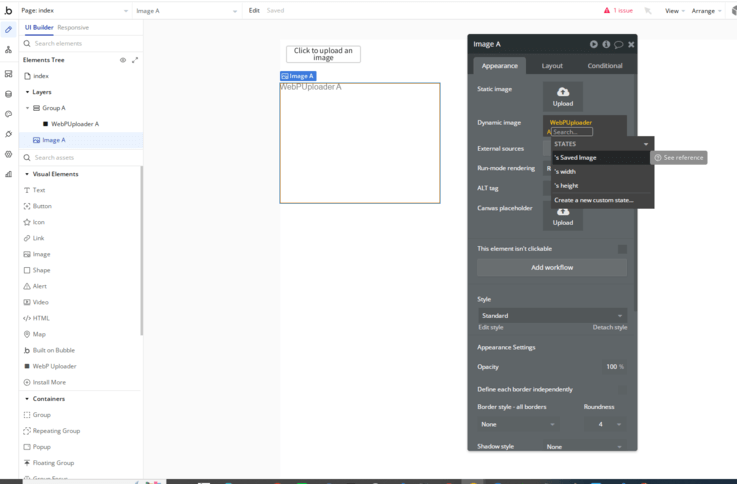Click the Opacity value field

point(614,367)
